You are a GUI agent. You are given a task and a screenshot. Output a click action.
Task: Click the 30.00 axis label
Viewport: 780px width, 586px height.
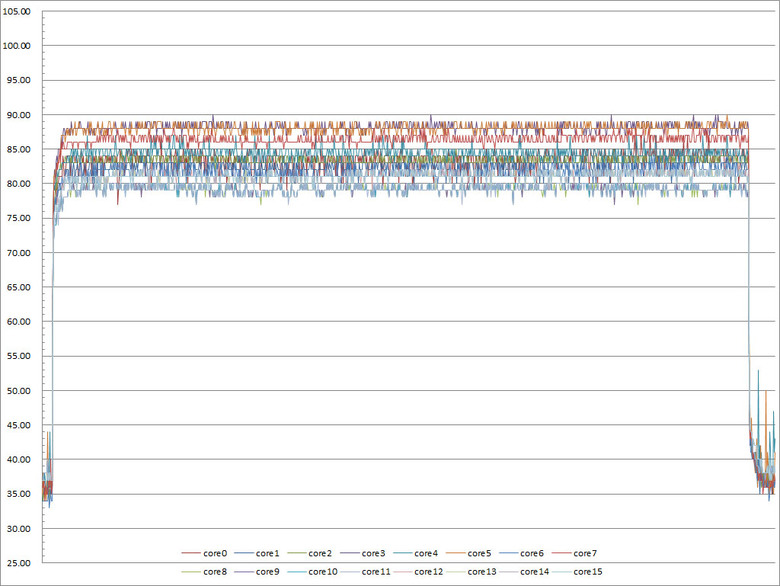pyautogui.click(x=18, y=528)
